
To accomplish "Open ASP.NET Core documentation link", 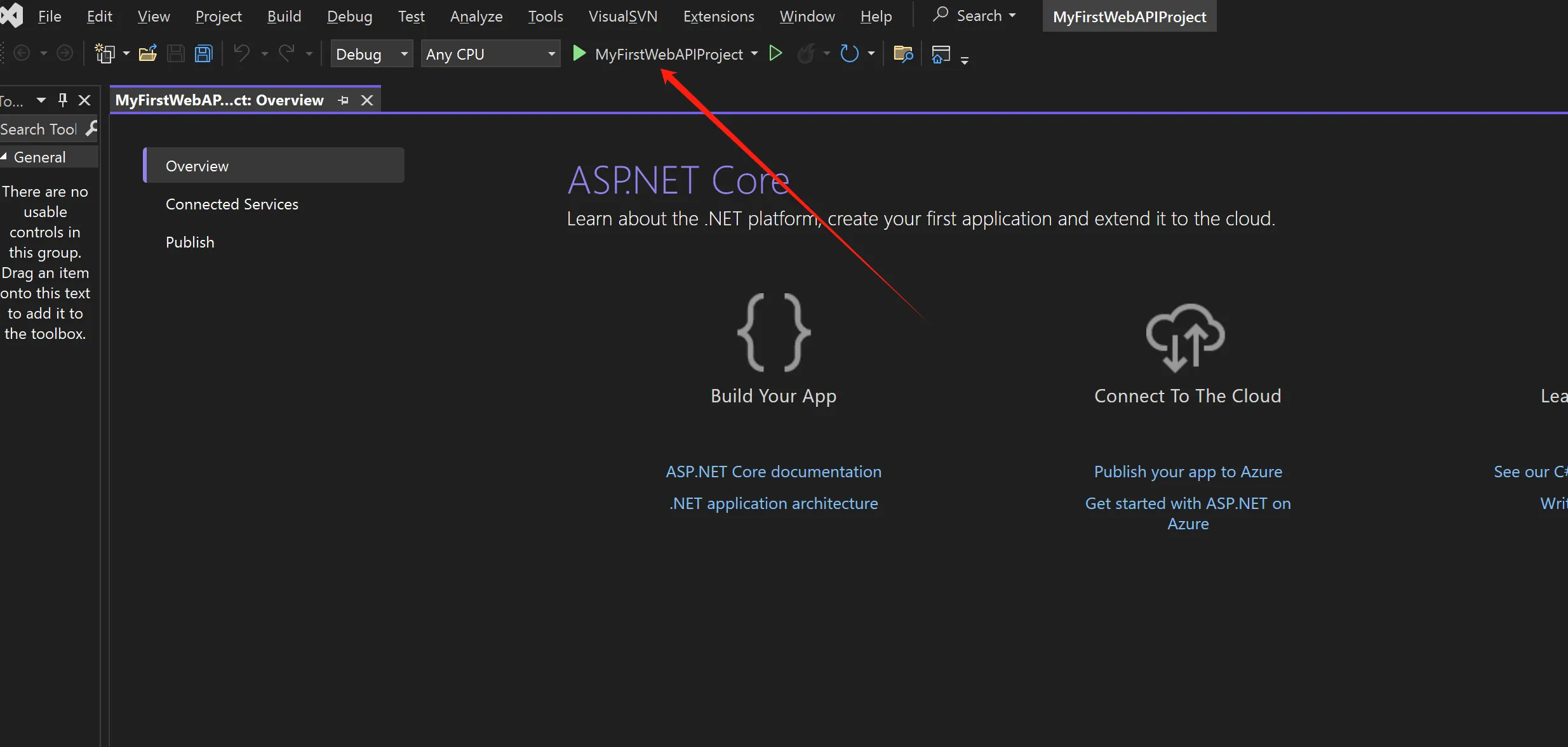I will [774, 472].
